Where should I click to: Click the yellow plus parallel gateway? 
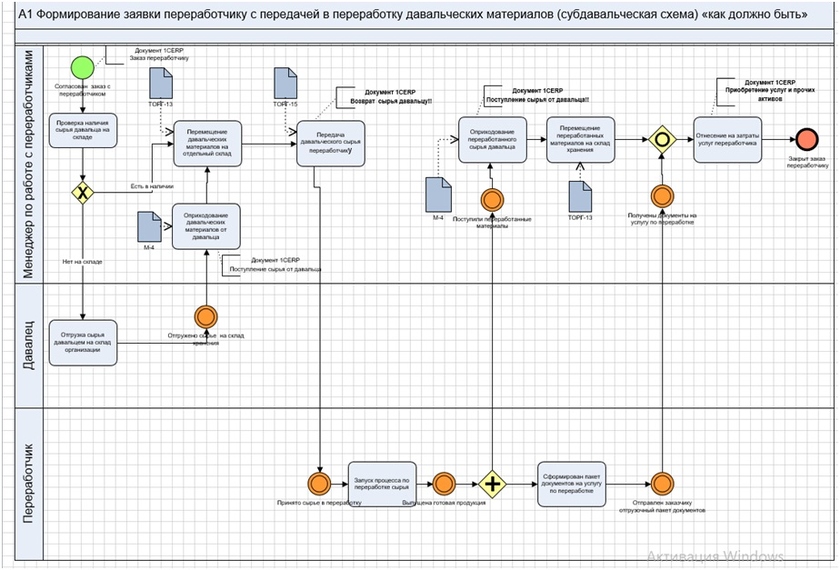[x=492, y=483]
